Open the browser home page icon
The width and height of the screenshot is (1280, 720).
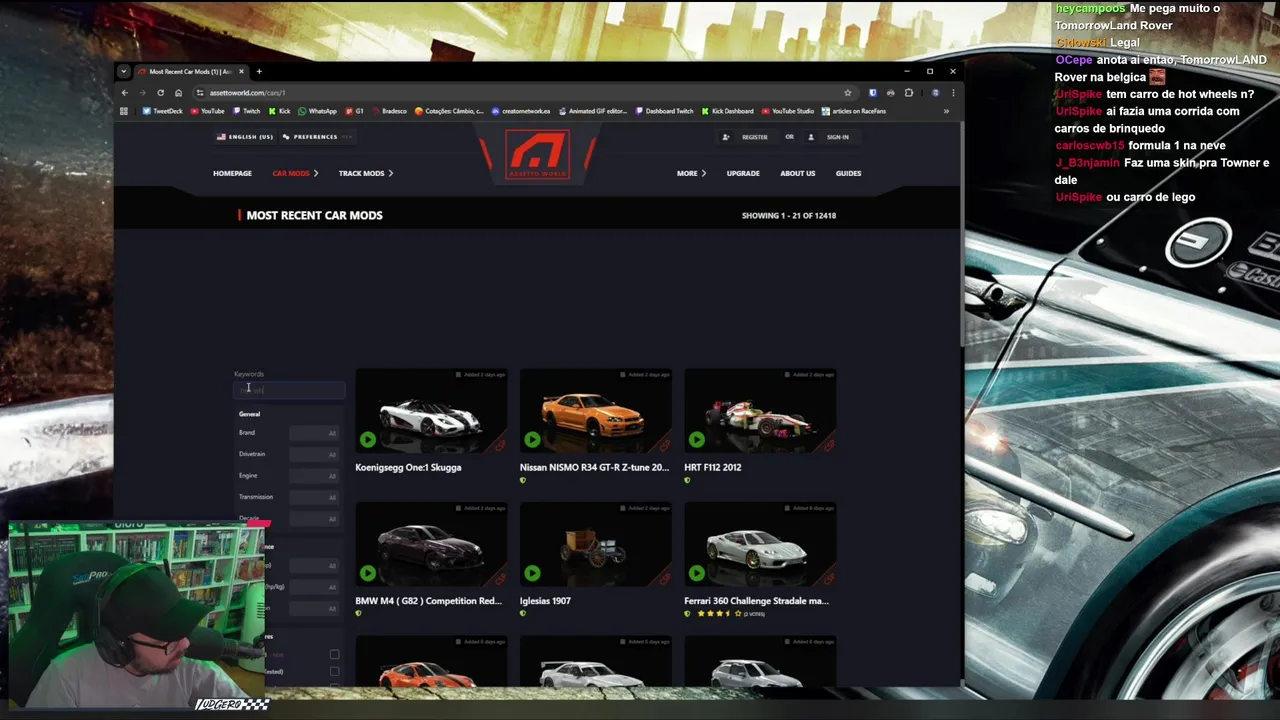(x=178, y=93)
